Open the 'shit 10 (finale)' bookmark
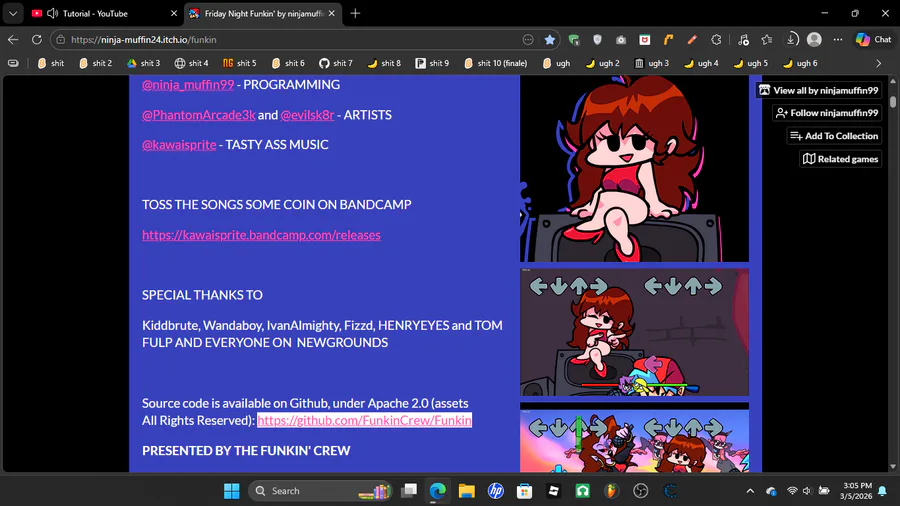Screen dimensions: 900x506 click(496, 63)
